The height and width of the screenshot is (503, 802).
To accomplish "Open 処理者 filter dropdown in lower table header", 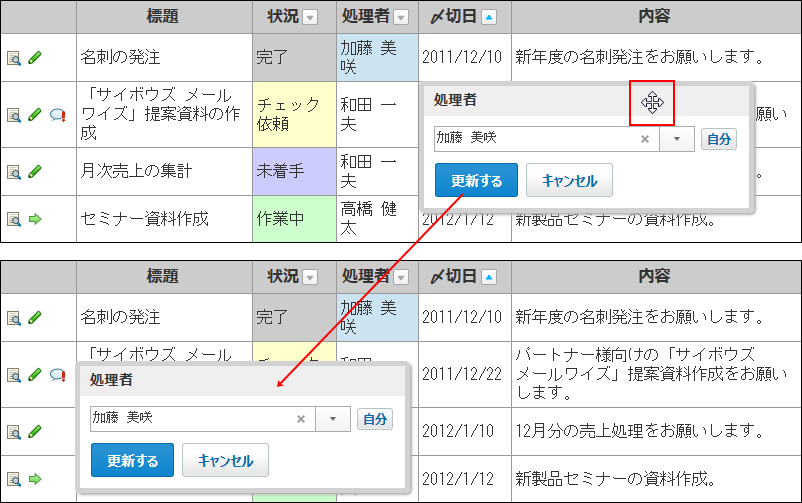I will pyautogui.click(x=402, y=277).
